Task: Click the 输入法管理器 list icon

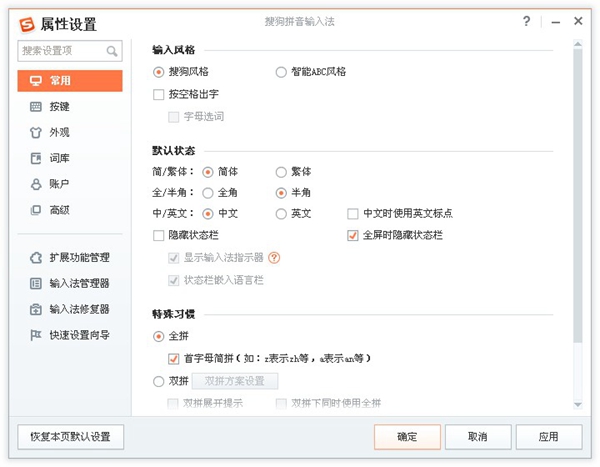Action: [x=36, y=283]
